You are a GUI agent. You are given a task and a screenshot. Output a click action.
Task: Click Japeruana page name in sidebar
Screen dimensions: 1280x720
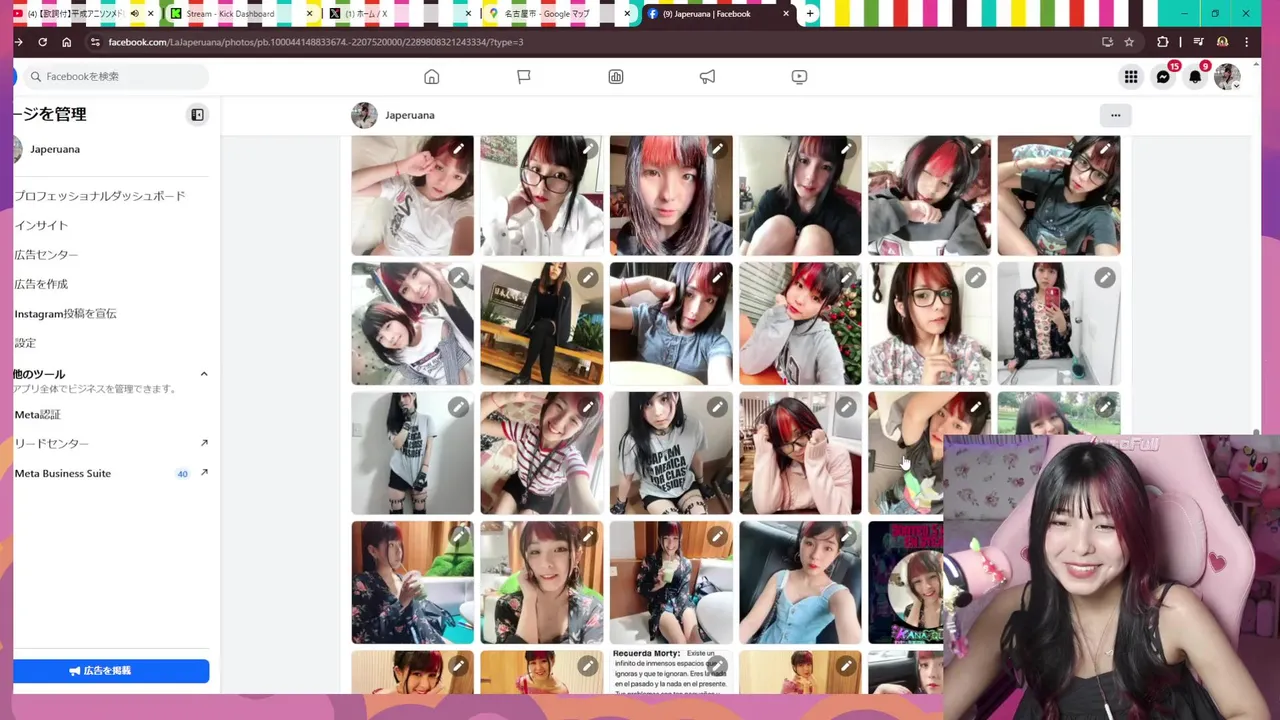coord(55,149)
